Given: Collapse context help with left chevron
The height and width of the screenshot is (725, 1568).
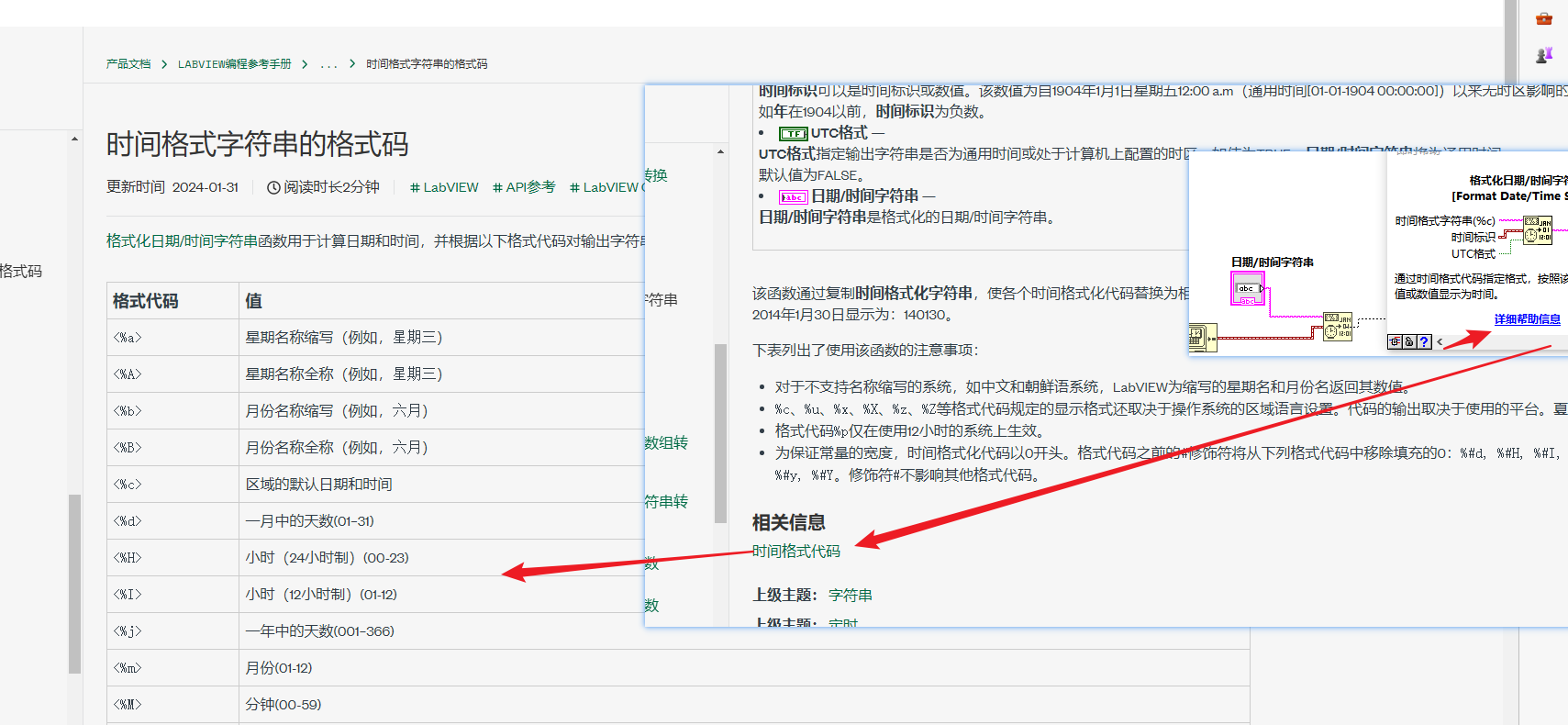Looking at the screenshot, I should pos(1440,341).
